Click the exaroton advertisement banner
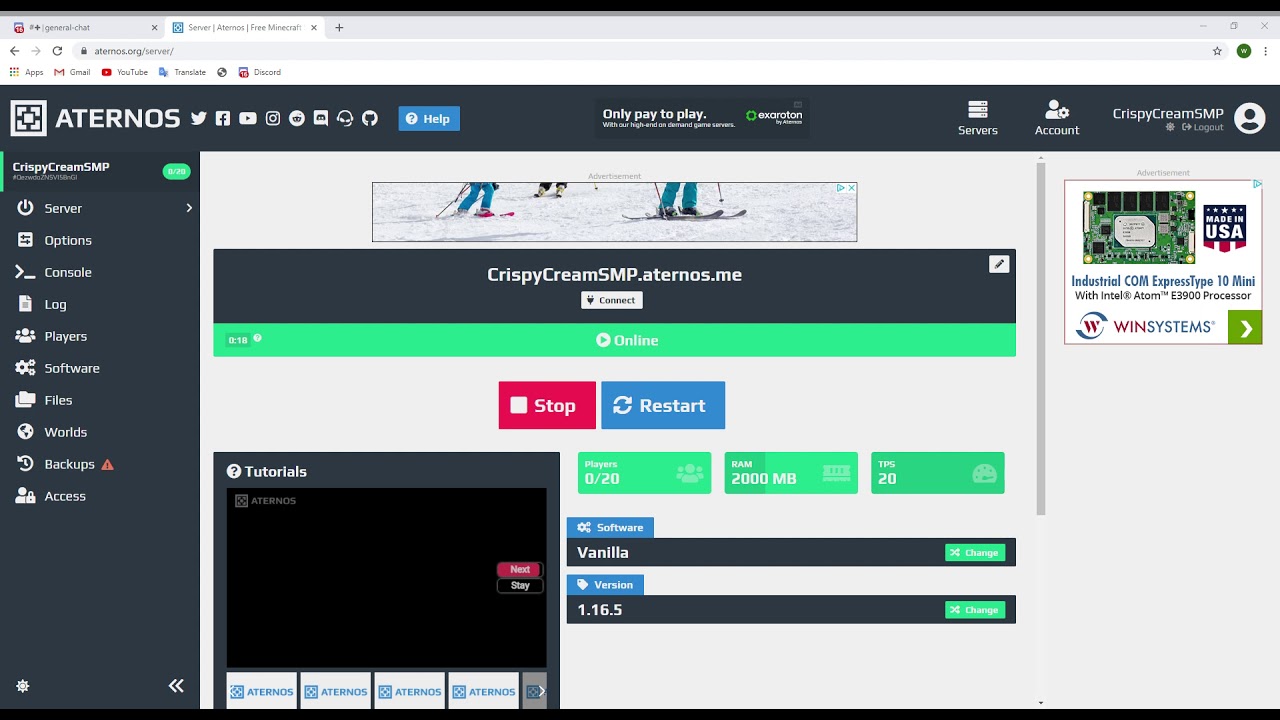Screen dimensions: 1280x720 pyautogui.click(x=702, y=118)
